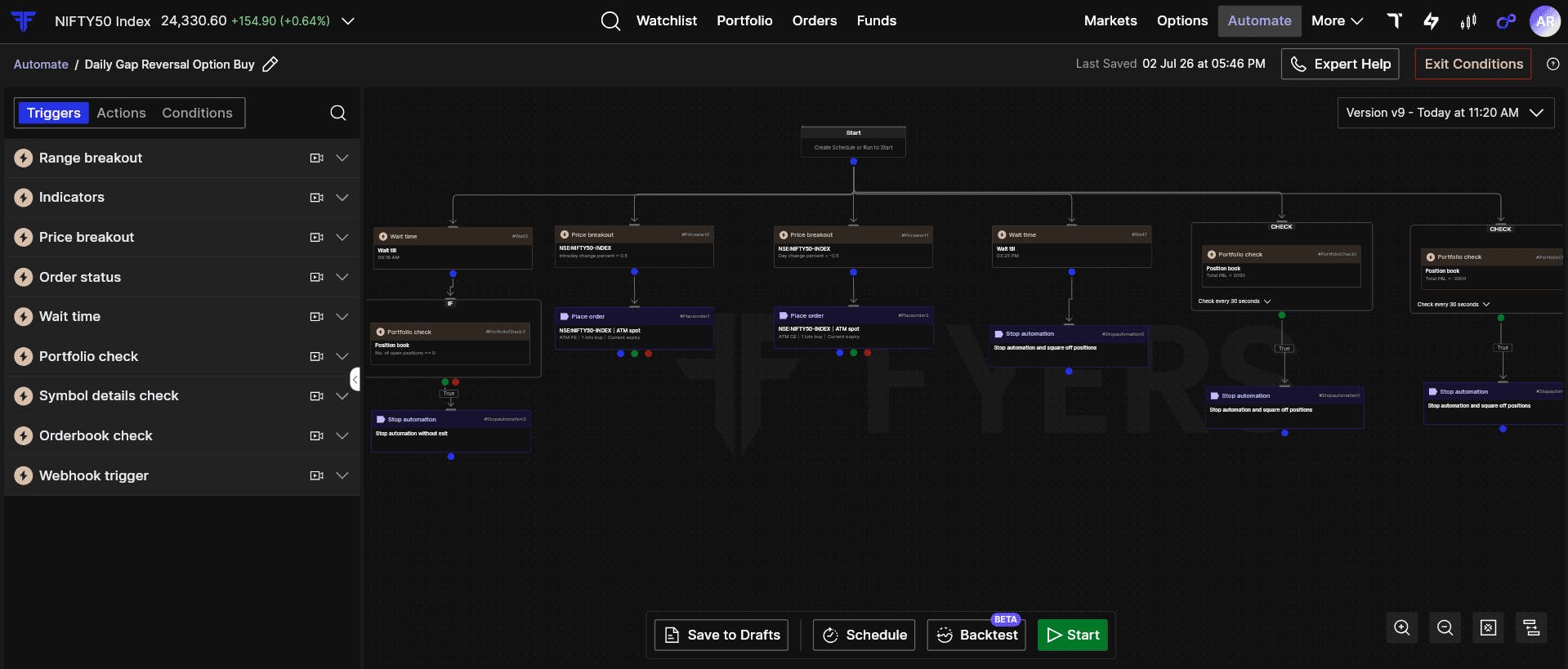The height and width of the screenshot is (669, 1568).
Task: Open the search icon in top navigation
Action: pyautogui.click(x=610, y=21)
